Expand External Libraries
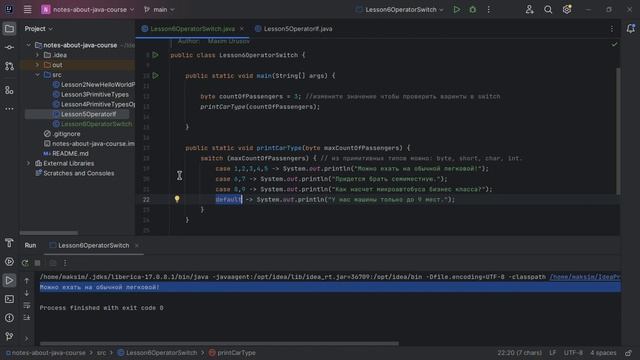The image size is (640, 360). coord(29,163)
